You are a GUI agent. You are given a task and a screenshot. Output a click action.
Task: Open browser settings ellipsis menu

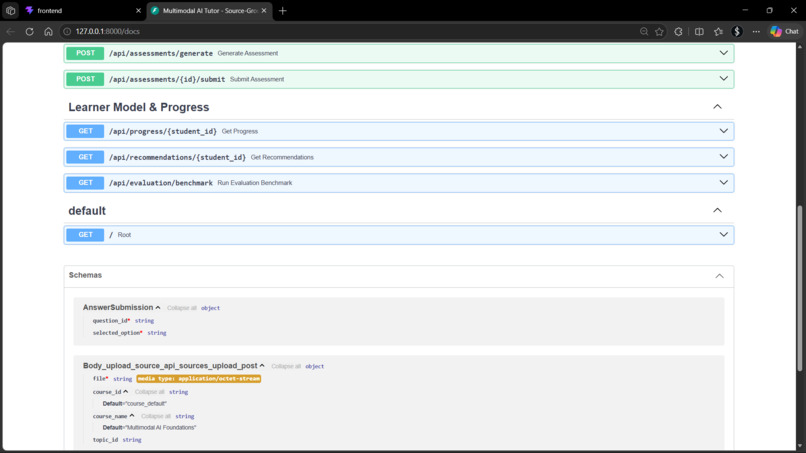[756, 31]
